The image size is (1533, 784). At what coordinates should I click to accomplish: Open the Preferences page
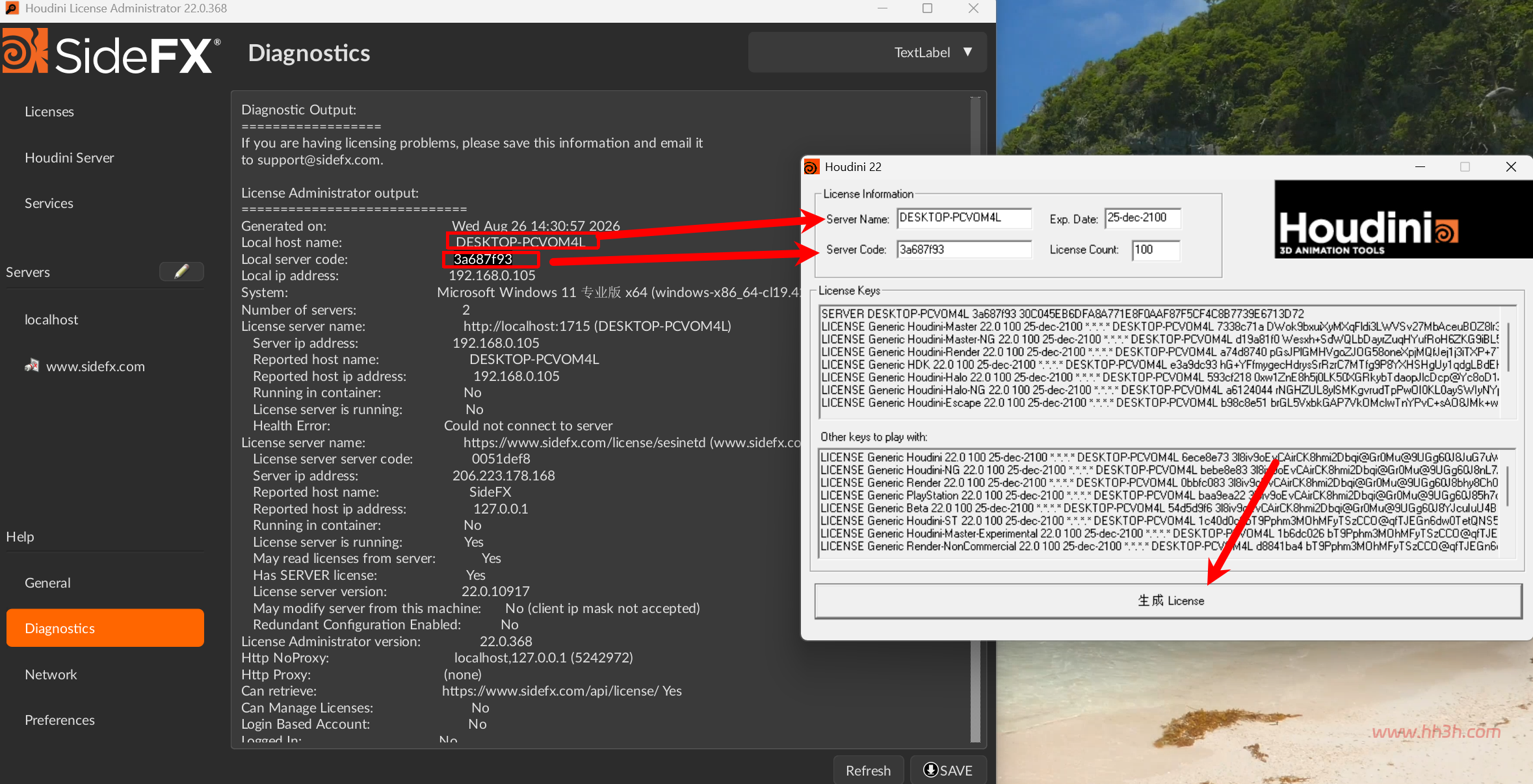[x=60, y=720]
